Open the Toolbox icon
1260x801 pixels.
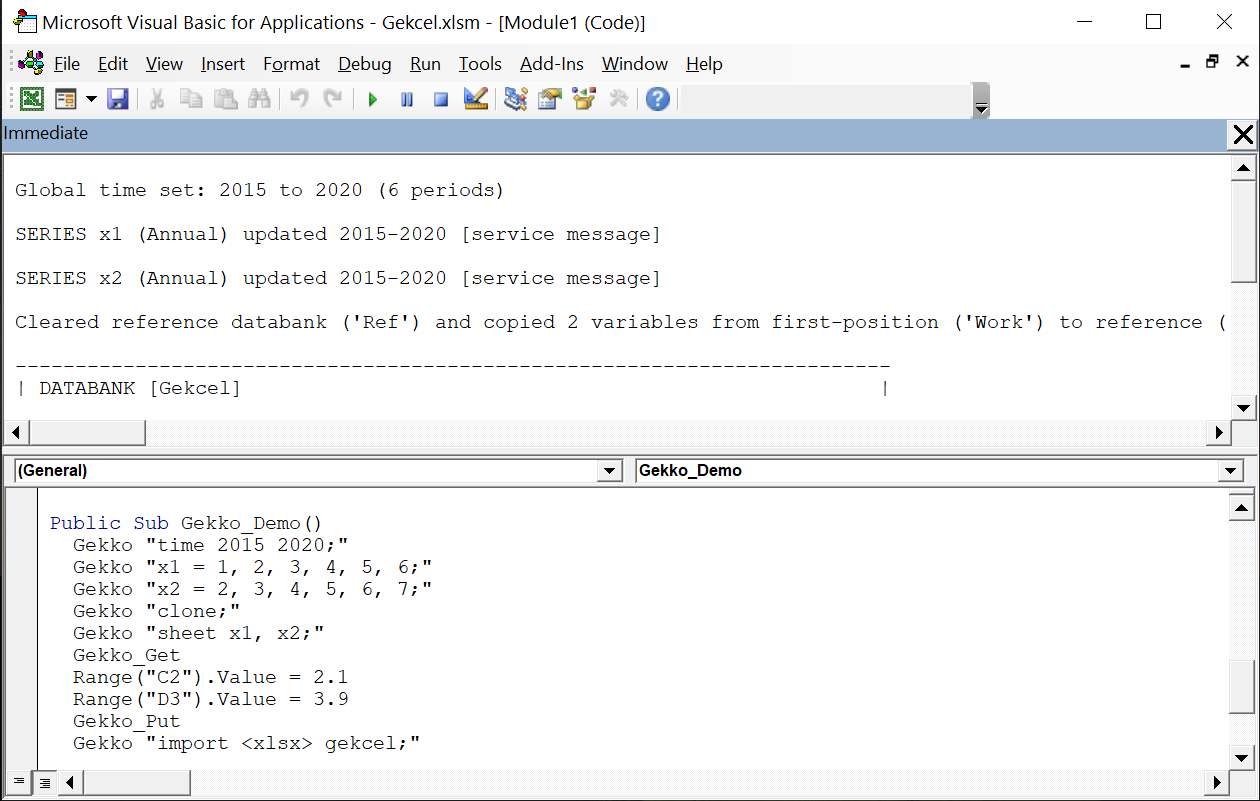coord(618,99)
